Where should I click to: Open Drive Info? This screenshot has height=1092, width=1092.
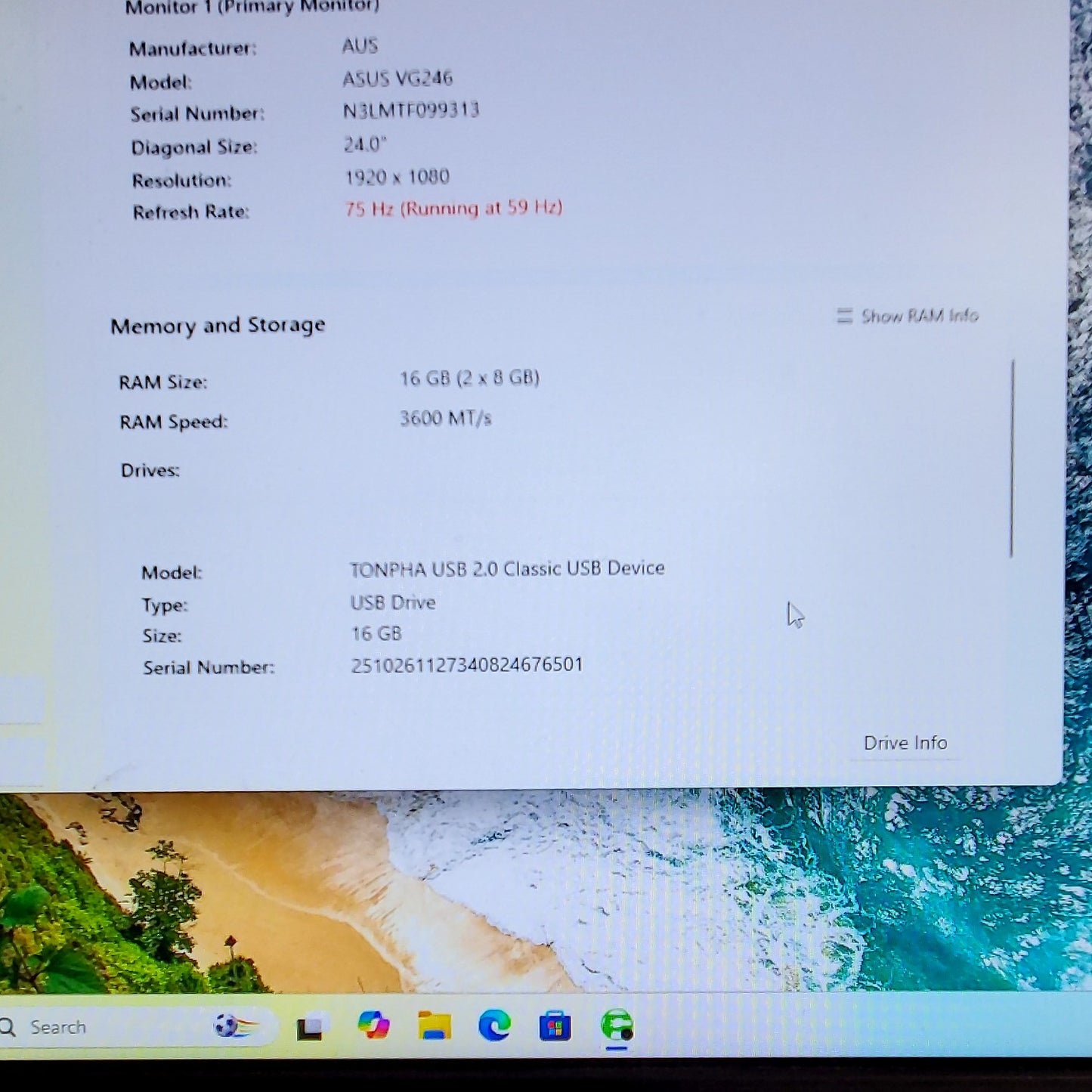[x=905, y=743]
